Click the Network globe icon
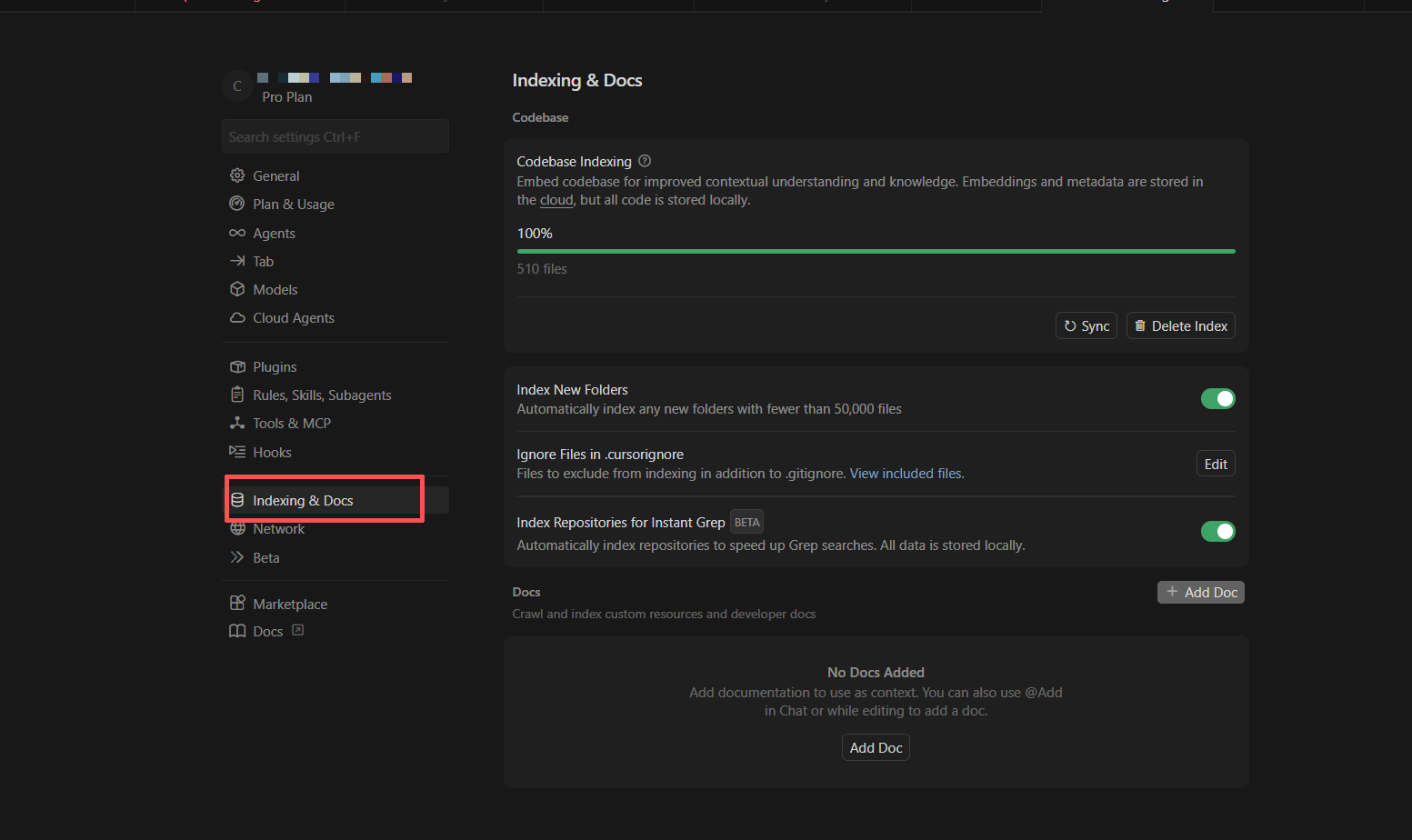 click(x=237, y=528)
